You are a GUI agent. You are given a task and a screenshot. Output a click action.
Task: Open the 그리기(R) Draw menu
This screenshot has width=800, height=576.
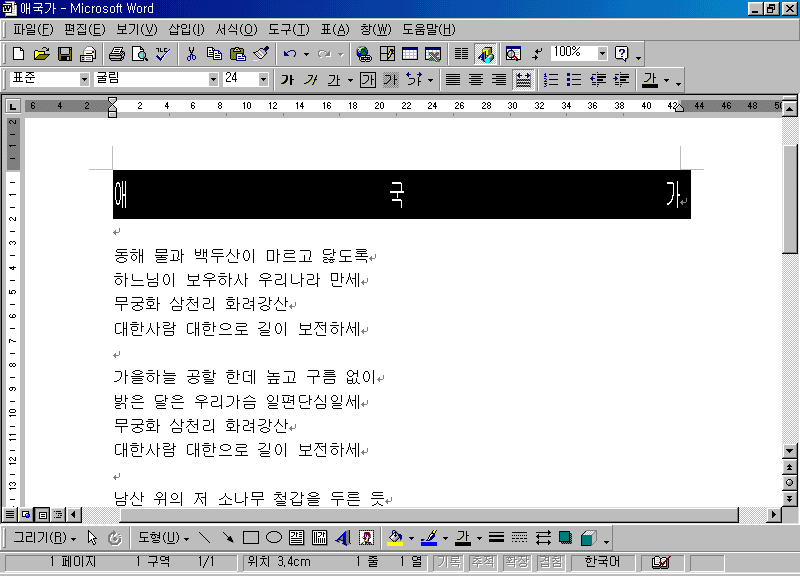tap(44, 538)
